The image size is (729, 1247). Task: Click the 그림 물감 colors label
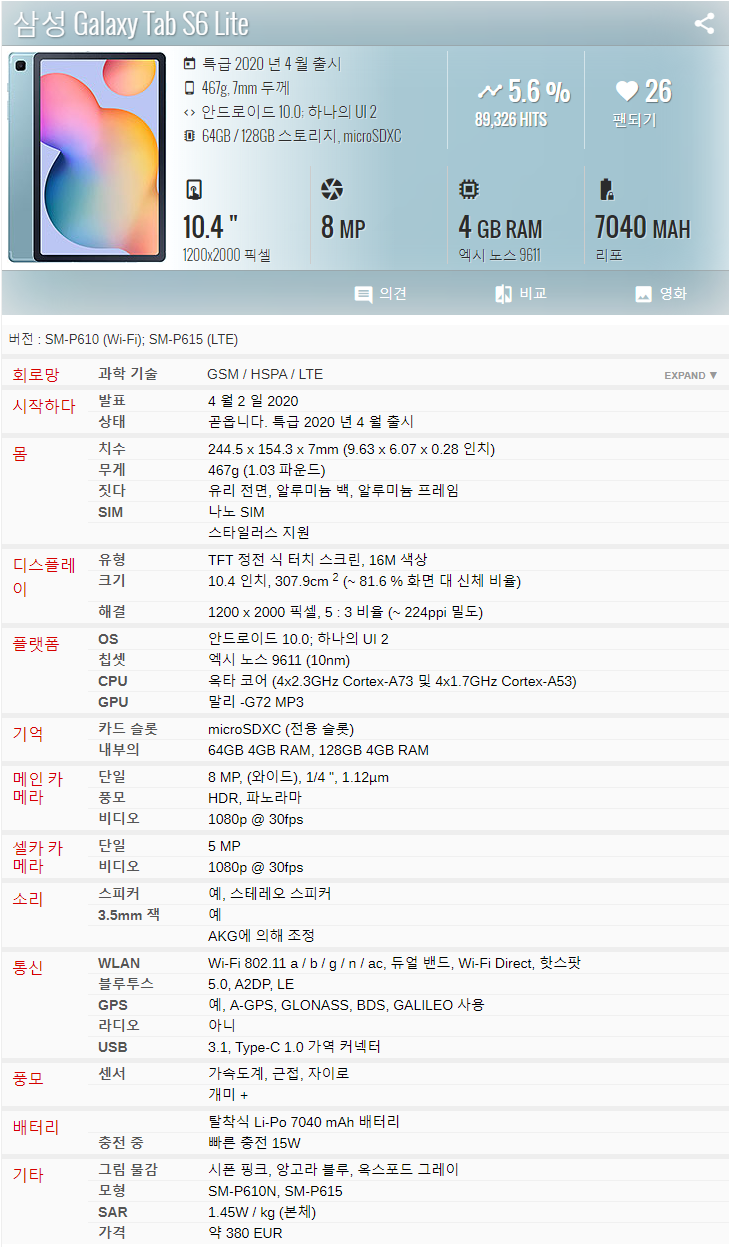[128, 1170]
